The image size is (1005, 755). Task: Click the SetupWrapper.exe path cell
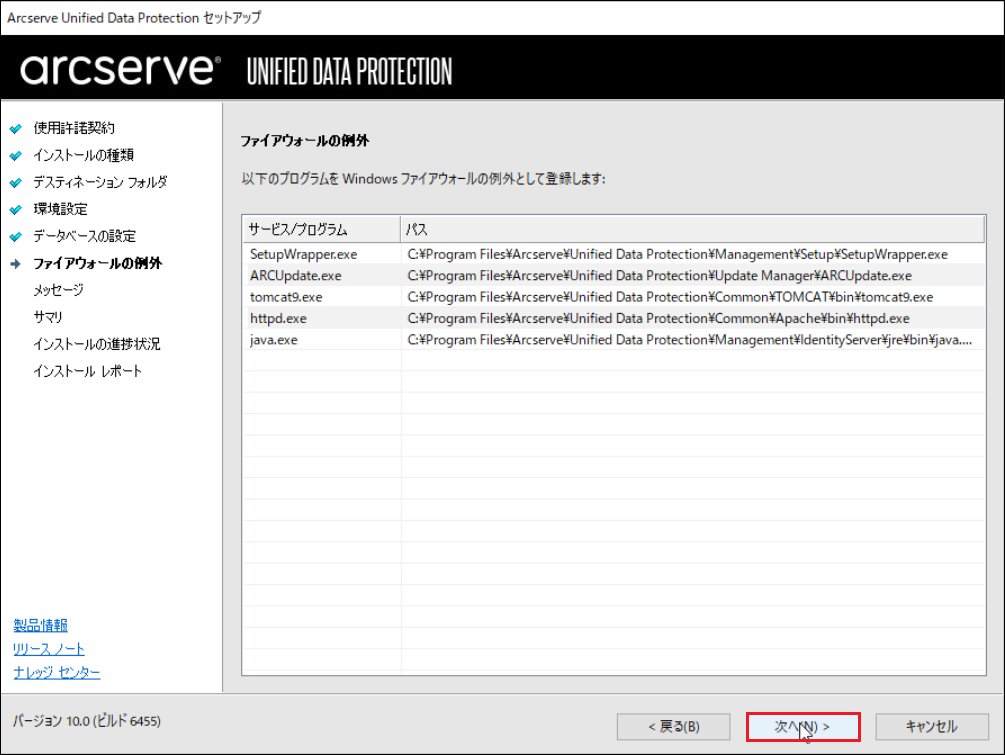pos(677,254)
